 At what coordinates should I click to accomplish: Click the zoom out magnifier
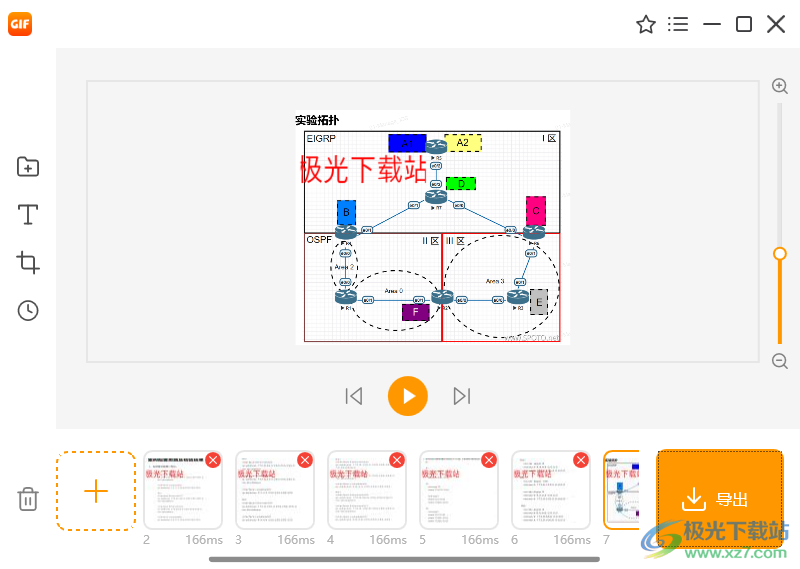780,361
